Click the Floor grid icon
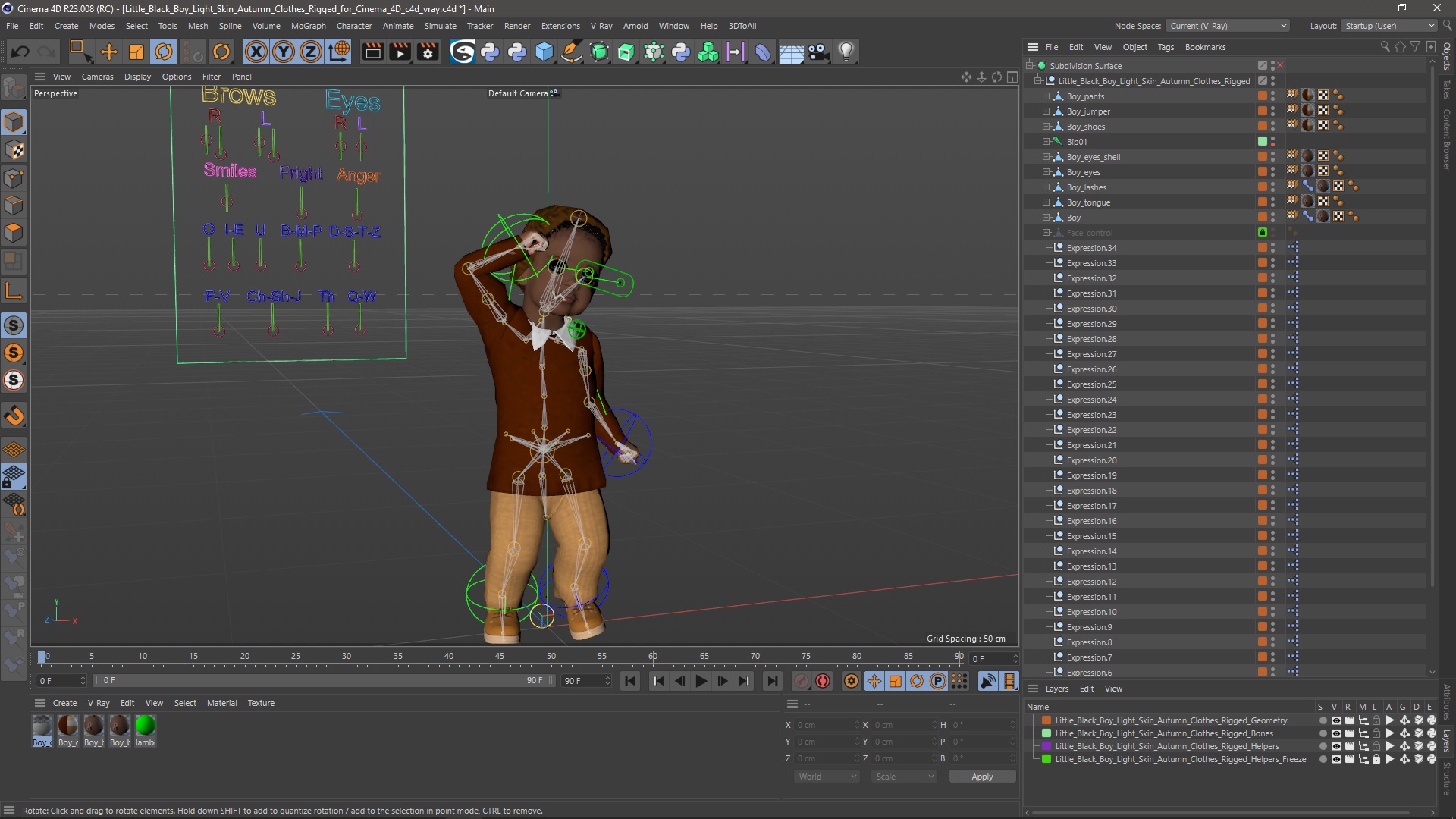This screenshot has width=1456, height=819. (791, 52)
